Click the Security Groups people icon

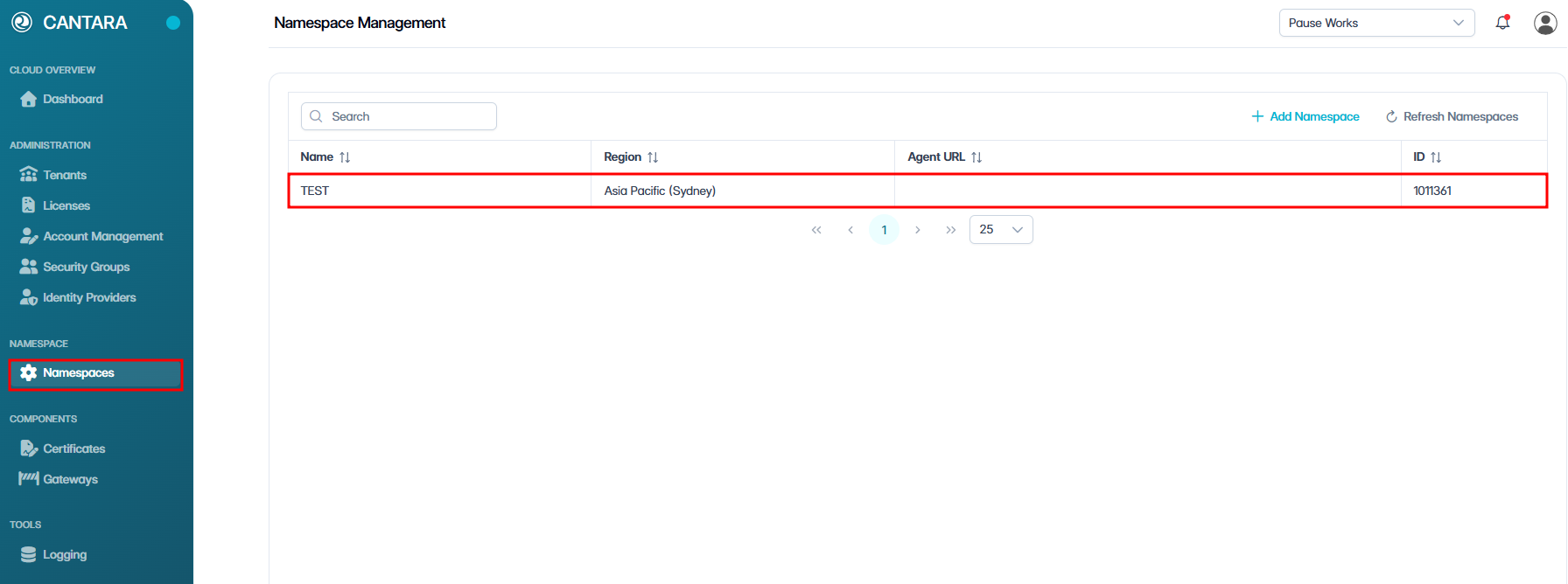click(x=29, y=266)
